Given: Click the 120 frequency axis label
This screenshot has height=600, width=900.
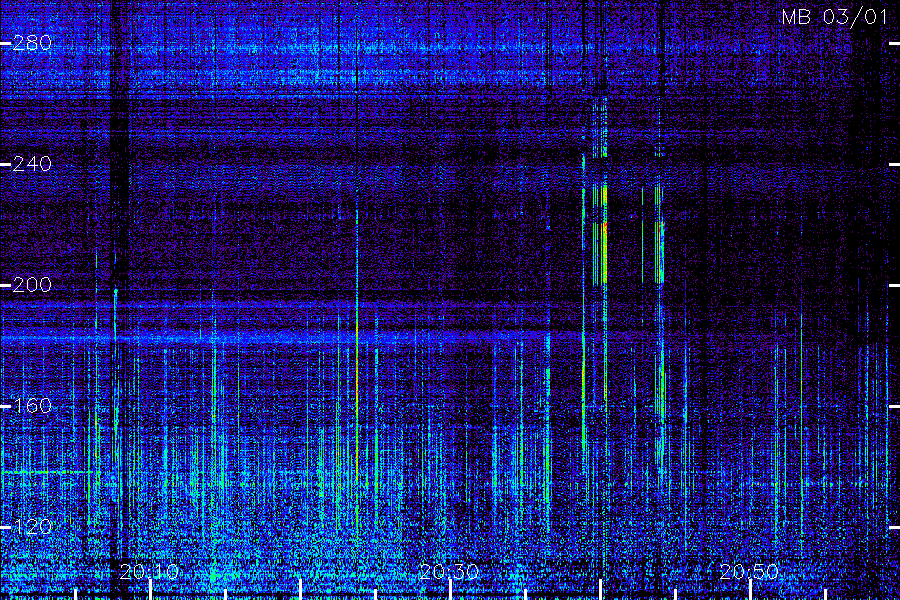Looking at the screenshot, I should point(32,527).
